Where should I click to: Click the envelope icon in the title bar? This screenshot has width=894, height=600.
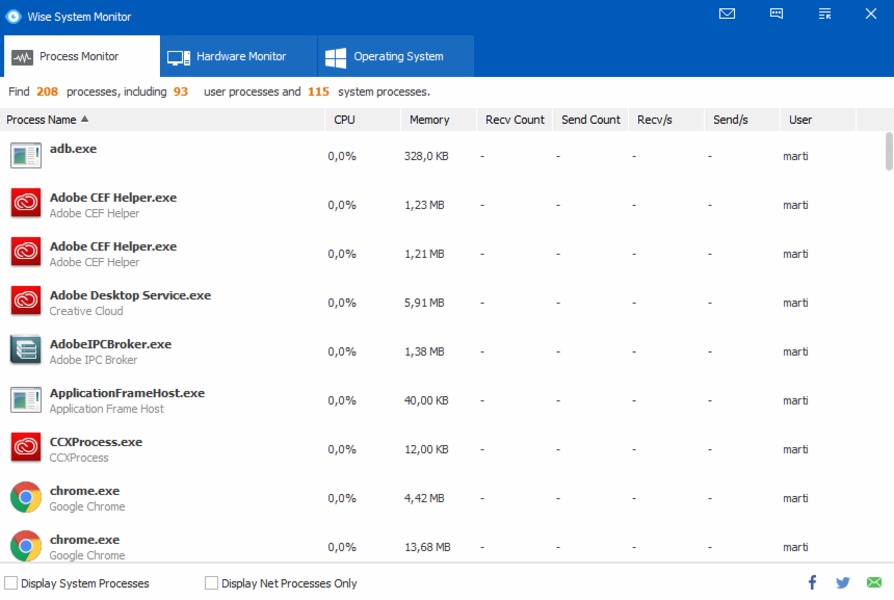click(x=727, y=14)
